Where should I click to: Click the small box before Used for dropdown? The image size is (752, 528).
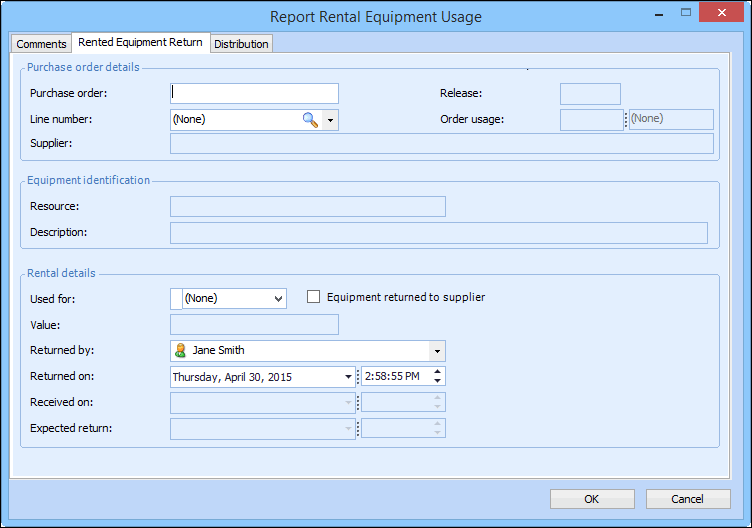[176, 298]
